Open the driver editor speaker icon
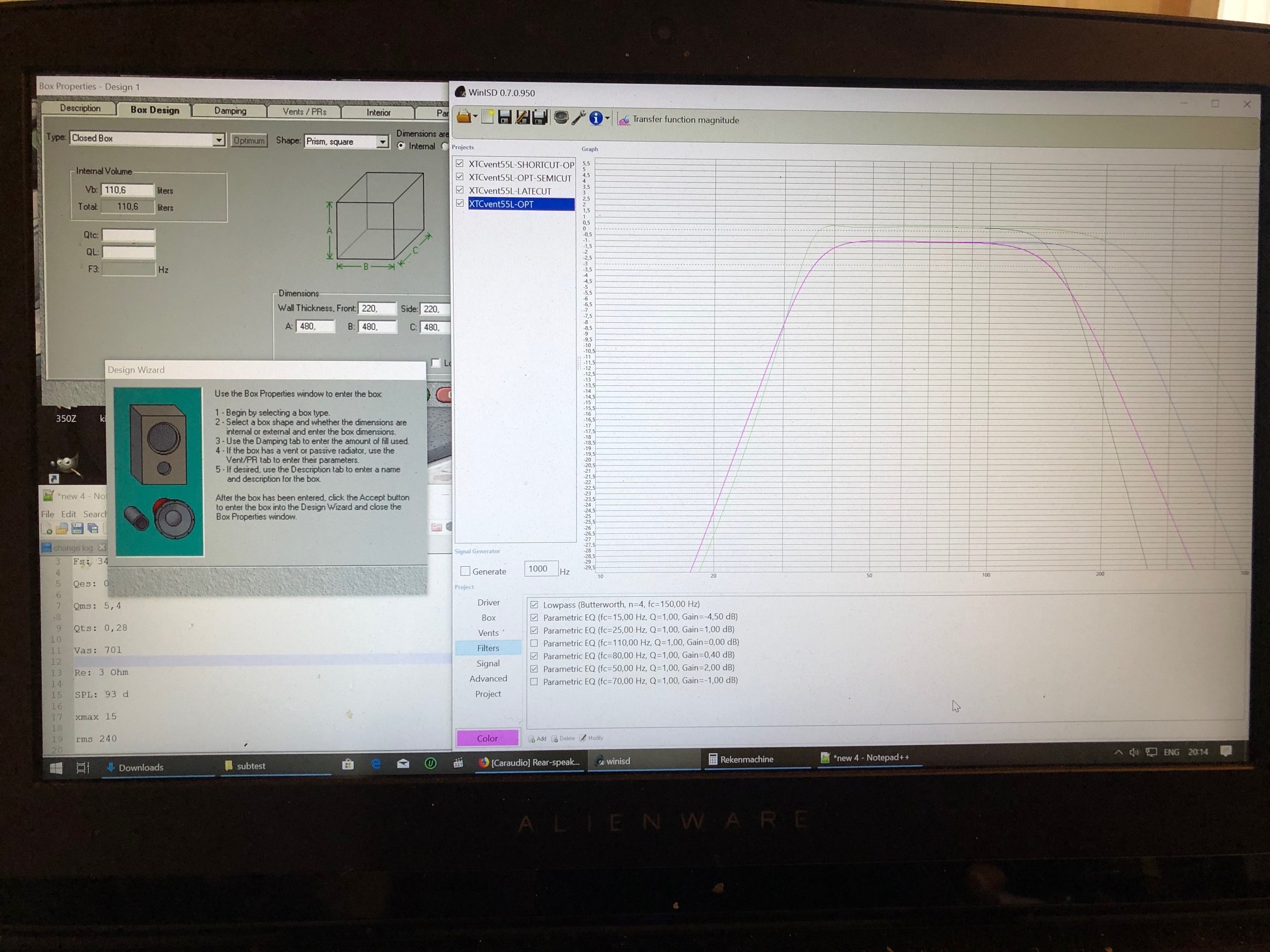This screenshot has height=952, width=1270. (561, 117)
